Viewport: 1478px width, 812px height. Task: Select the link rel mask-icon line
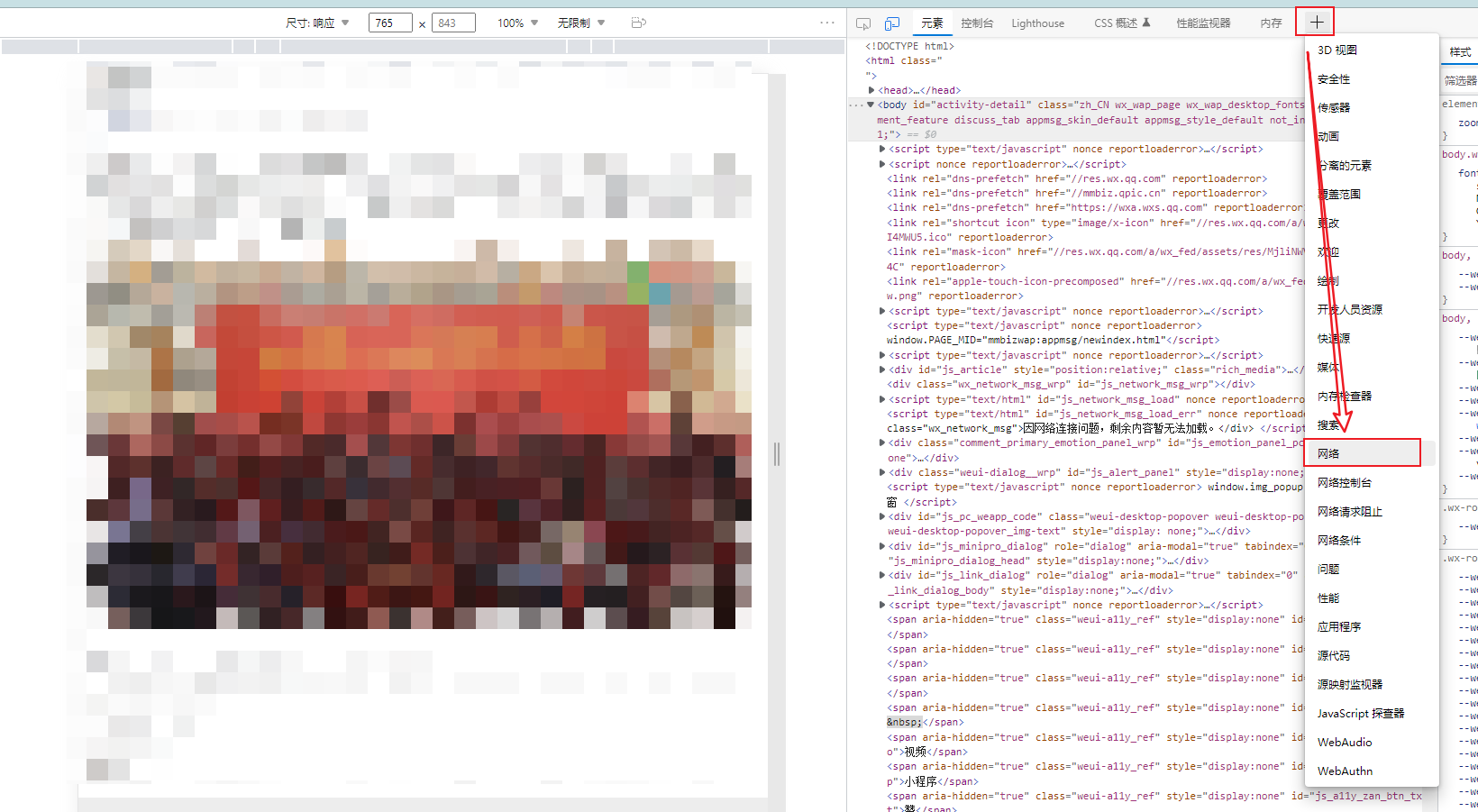tap(1095, 260)
